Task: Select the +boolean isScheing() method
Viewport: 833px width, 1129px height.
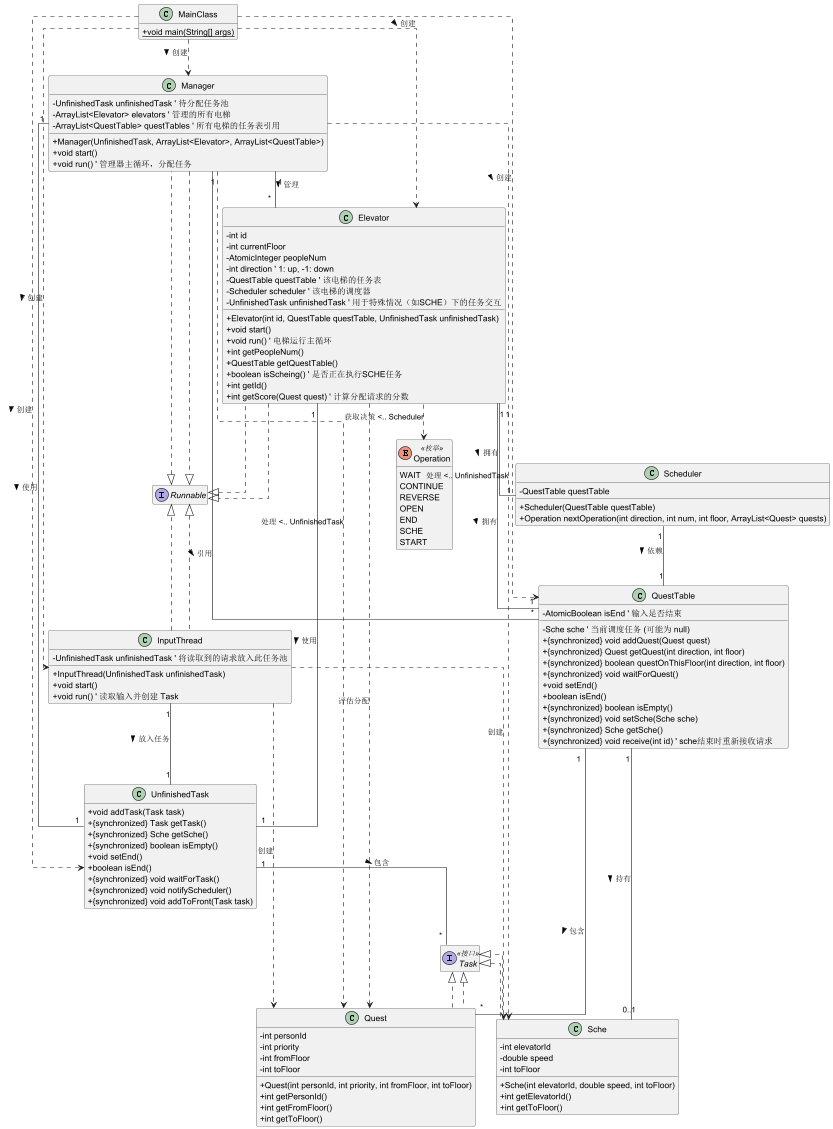Action: pyautogui.click(x=314, y=374)
